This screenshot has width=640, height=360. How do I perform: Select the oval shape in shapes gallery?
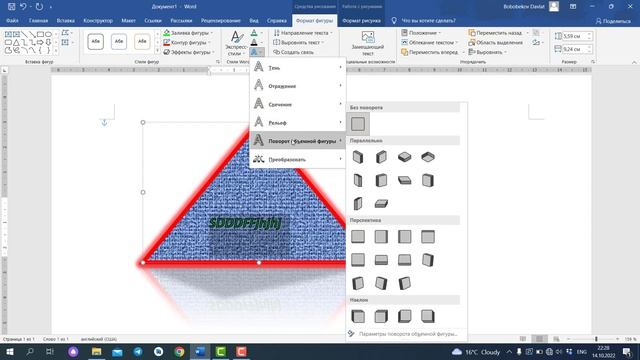49,34
